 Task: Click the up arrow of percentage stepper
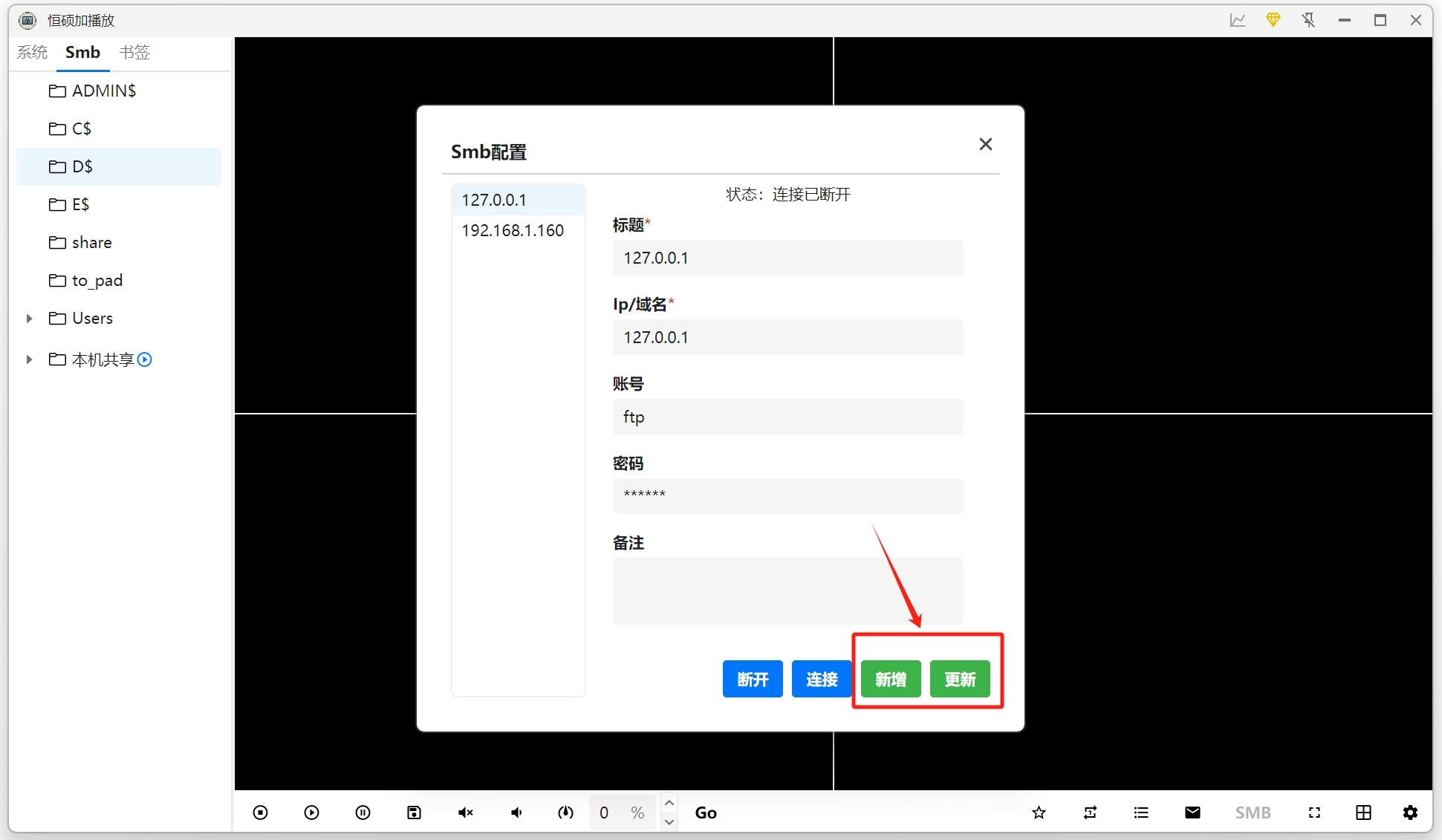point(669,802)
